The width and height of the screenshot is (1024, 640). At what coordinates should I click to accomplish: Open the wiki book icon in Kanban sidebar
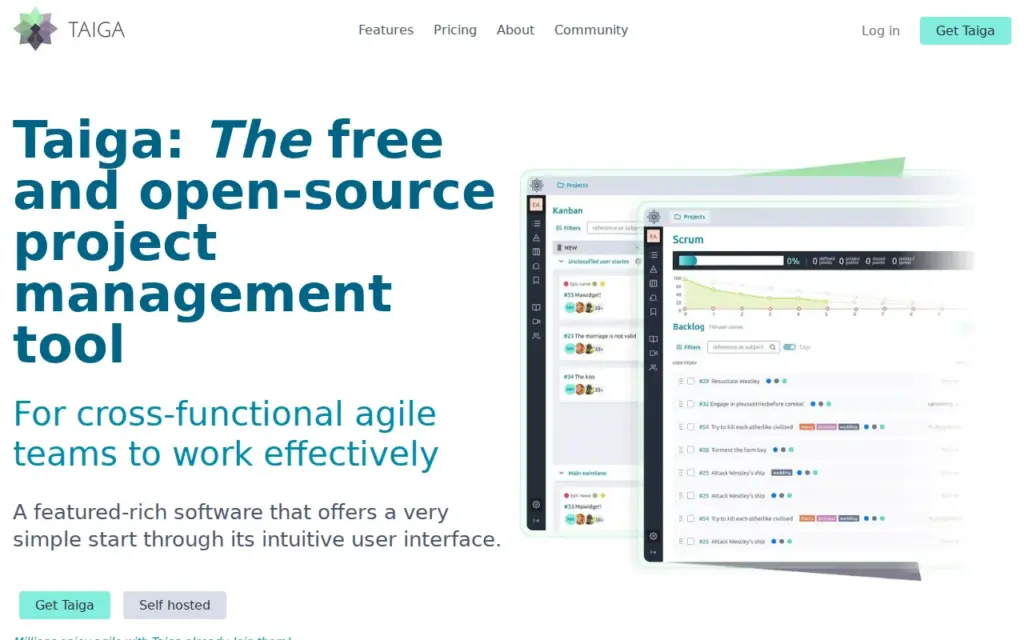coord(536,307)
